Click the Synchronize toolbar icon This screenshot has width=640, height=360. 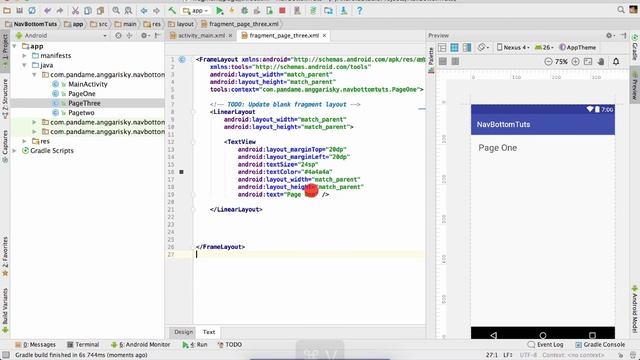point(32,11)
